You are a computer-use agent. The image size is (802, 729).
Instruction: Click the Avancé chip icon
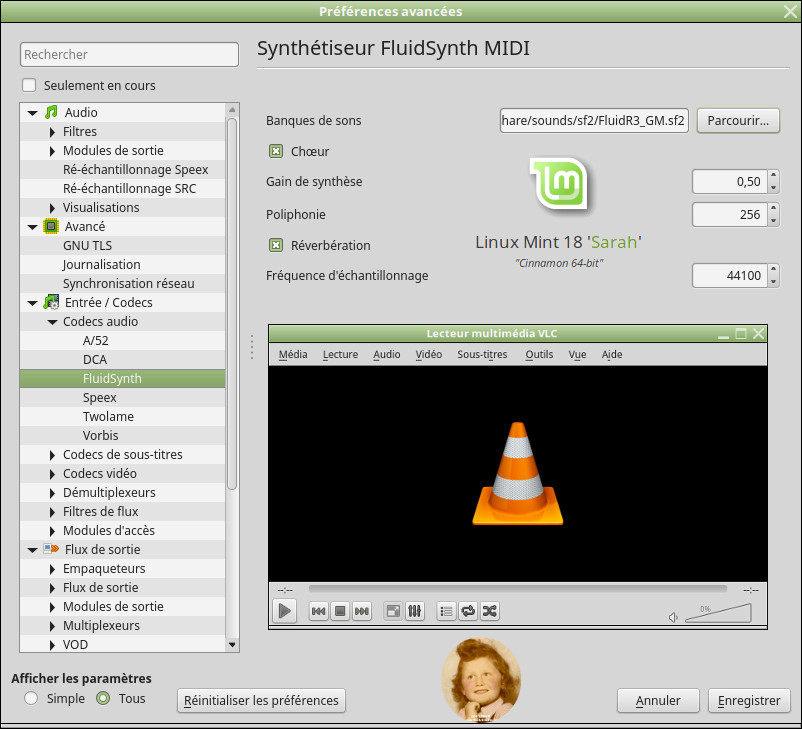tap(51, 226)
